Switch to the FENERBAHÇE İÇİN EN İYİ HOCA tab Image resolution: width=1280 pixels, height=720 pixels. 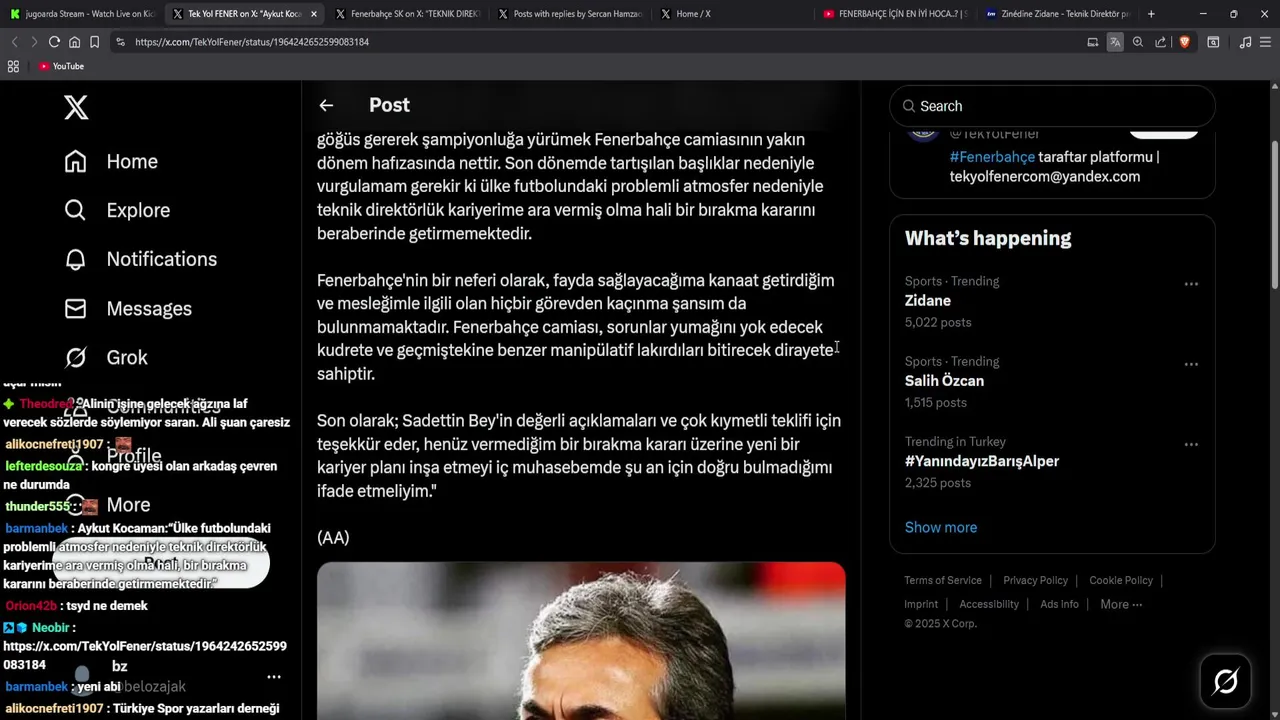tap(895, 14)
